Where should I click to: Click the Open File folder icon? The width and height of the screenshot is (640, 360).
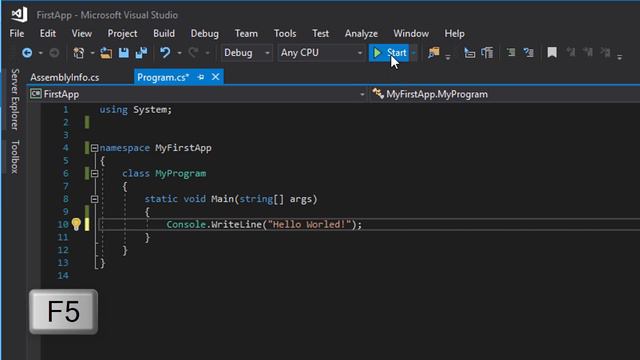[106, 53]
